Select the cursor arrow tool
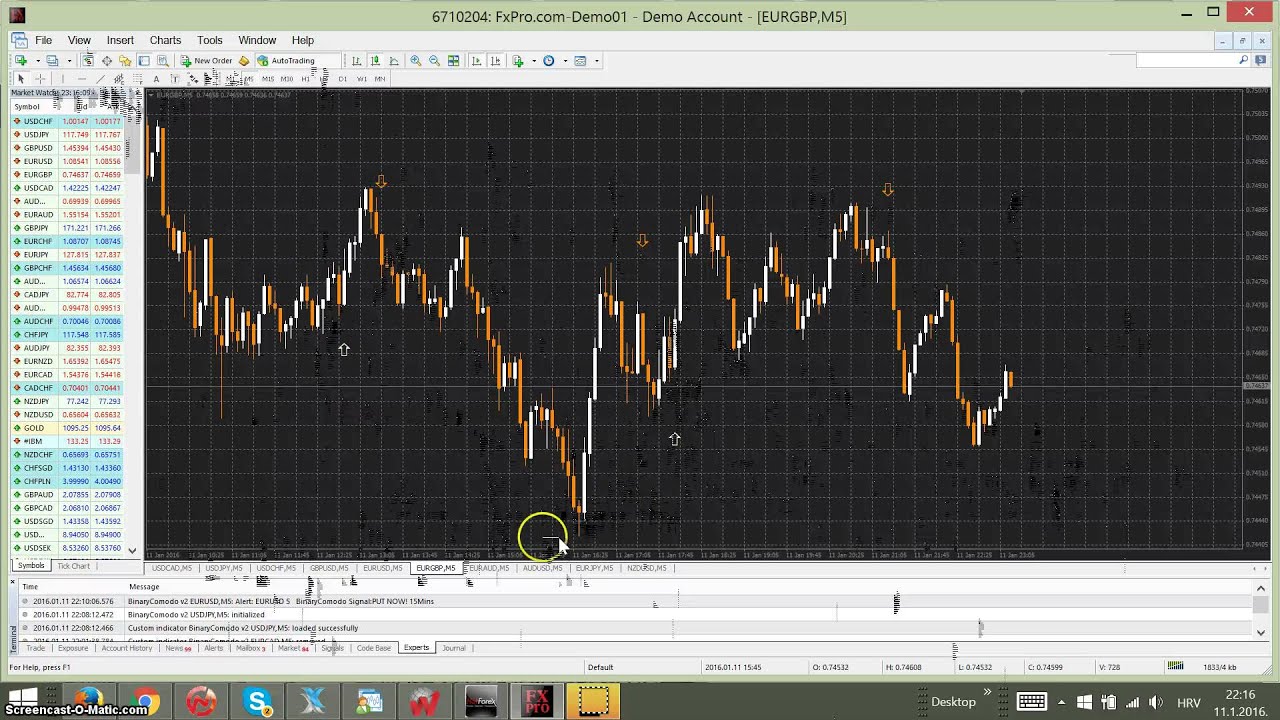 point(20,79)
